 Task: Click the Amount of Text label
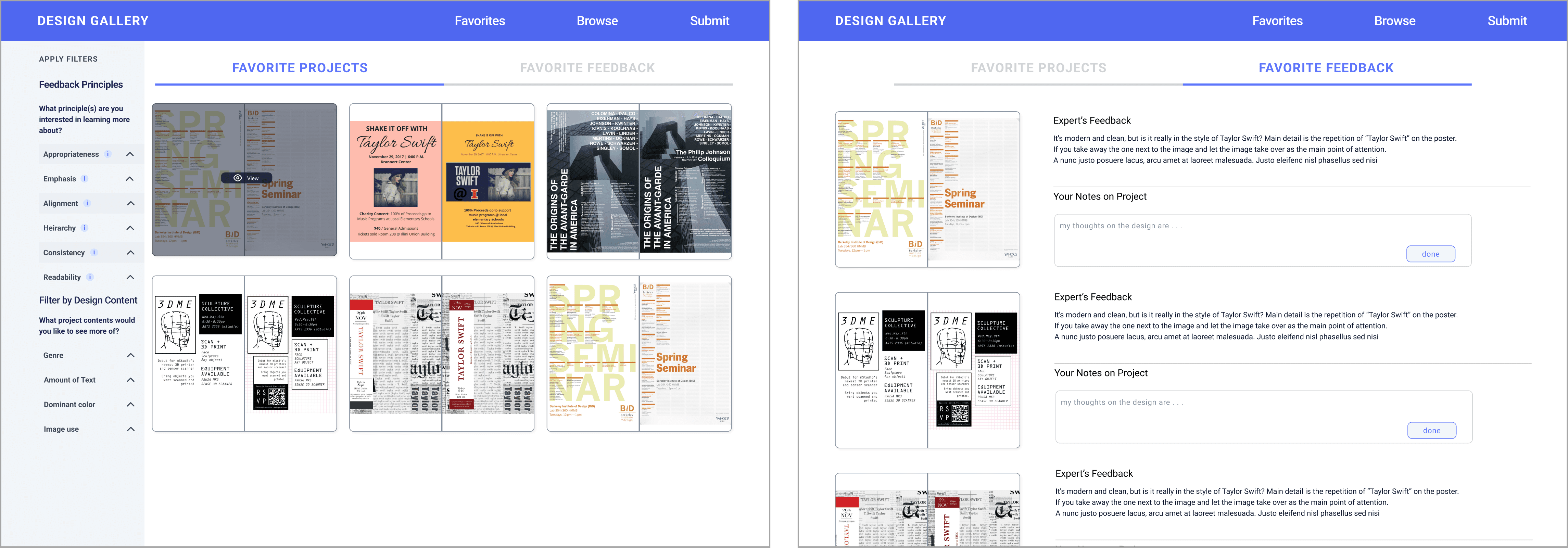coord(69,380)
